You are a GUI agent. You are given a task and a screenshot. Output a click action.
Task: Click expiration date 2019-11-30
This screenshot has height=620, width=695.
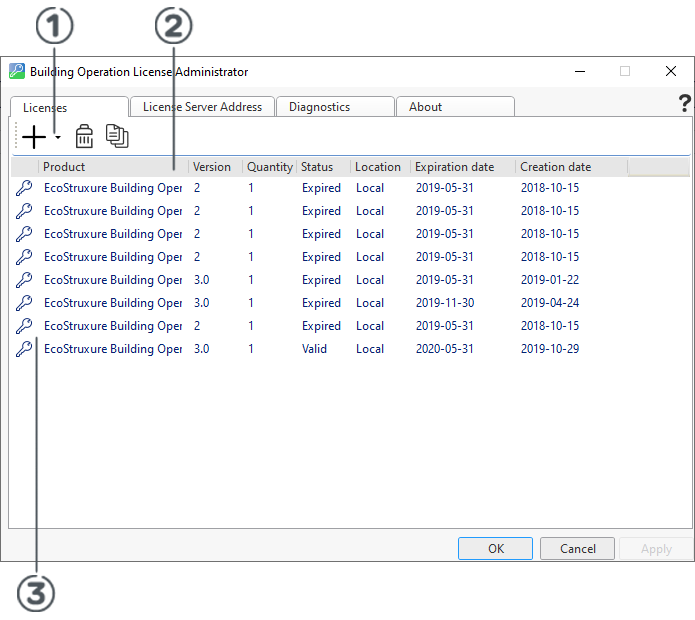pos(445,303)
